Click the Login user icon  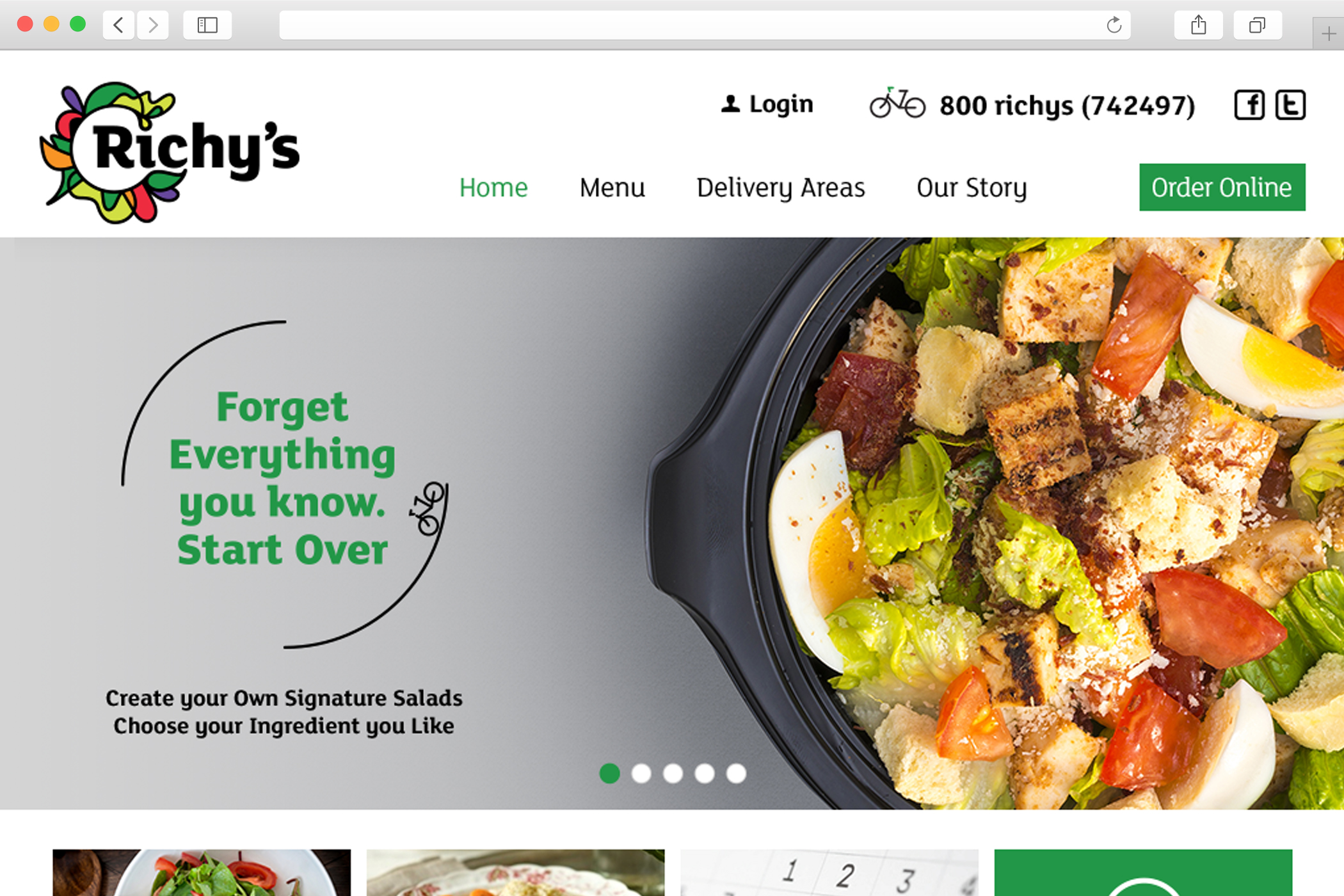(x=730, y=104)
